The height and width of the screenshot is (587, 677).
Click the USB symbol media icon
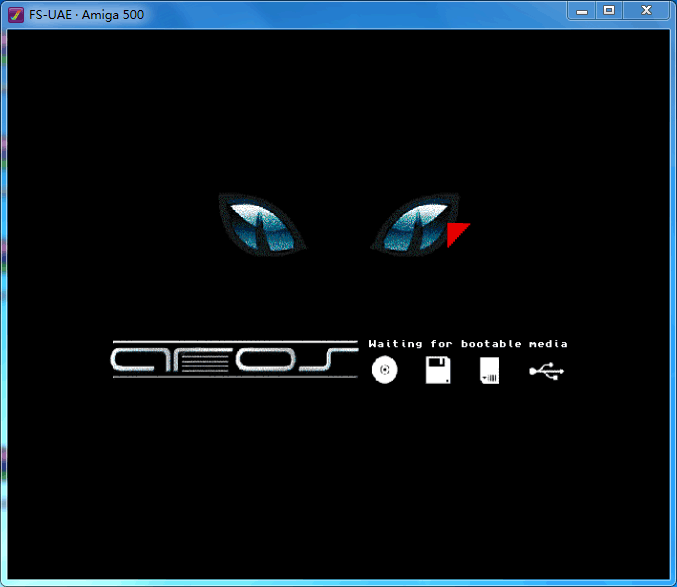(x=547, y=372)
